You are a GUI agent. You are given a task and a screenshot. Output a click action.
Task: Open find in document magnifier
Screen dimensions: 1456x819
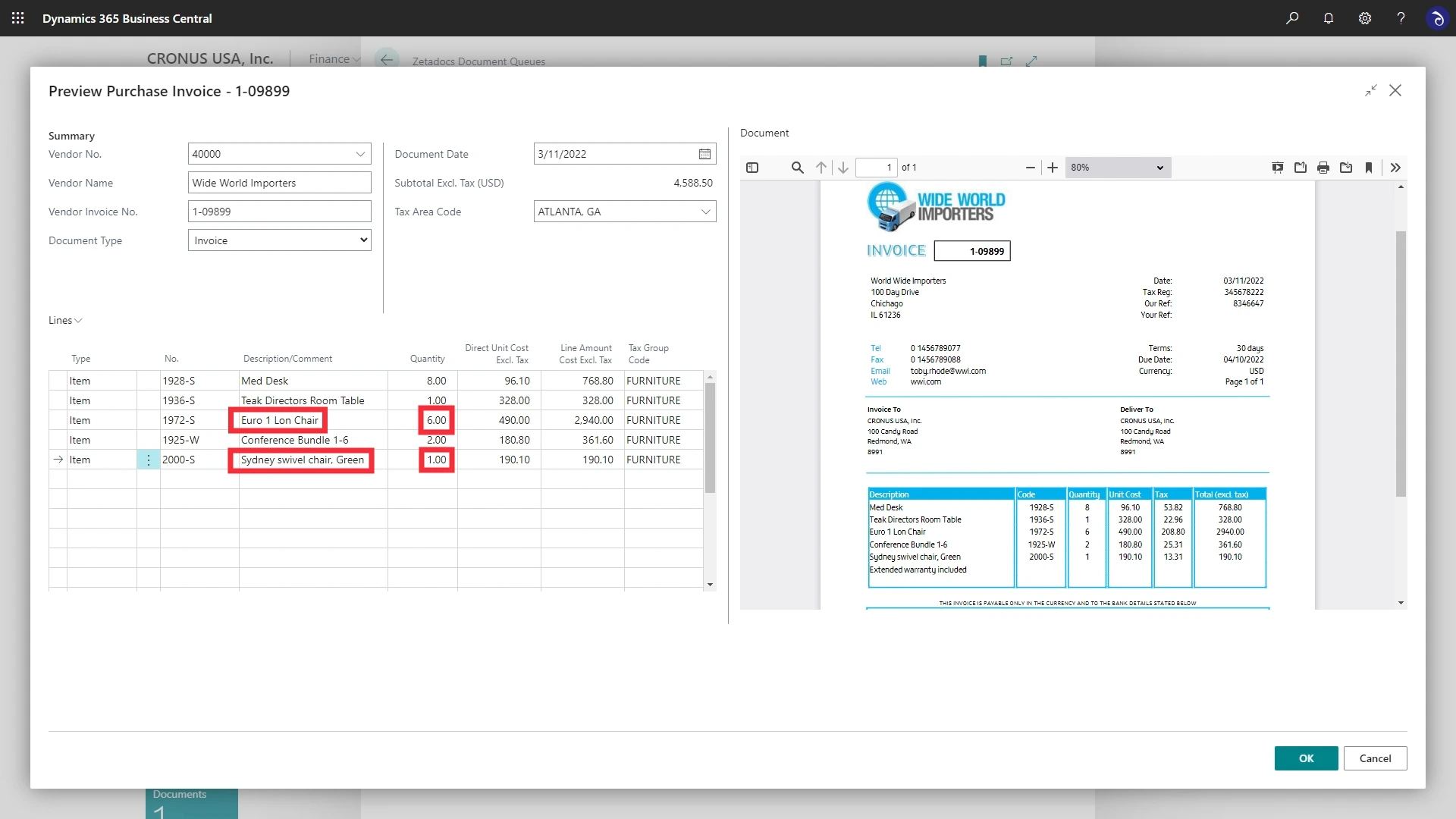797,168
